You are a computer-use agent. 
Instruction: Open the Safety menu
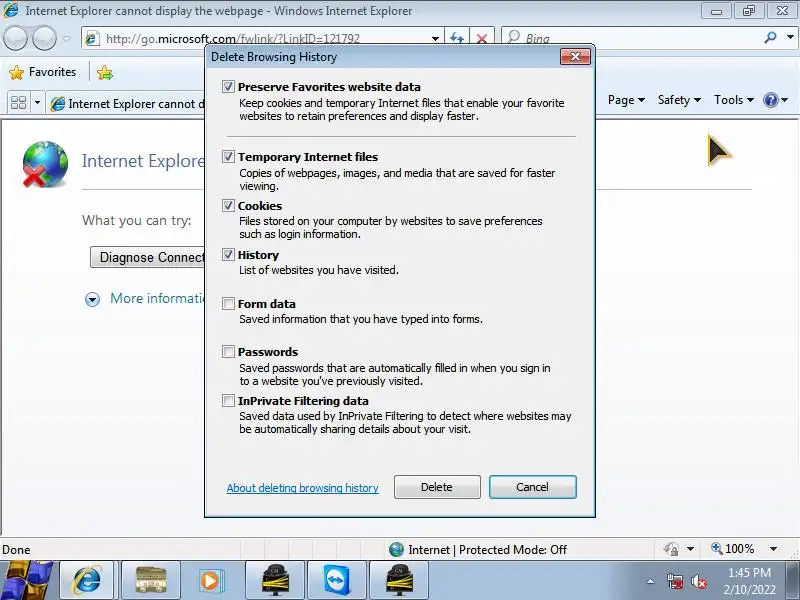tap(679, 100)
